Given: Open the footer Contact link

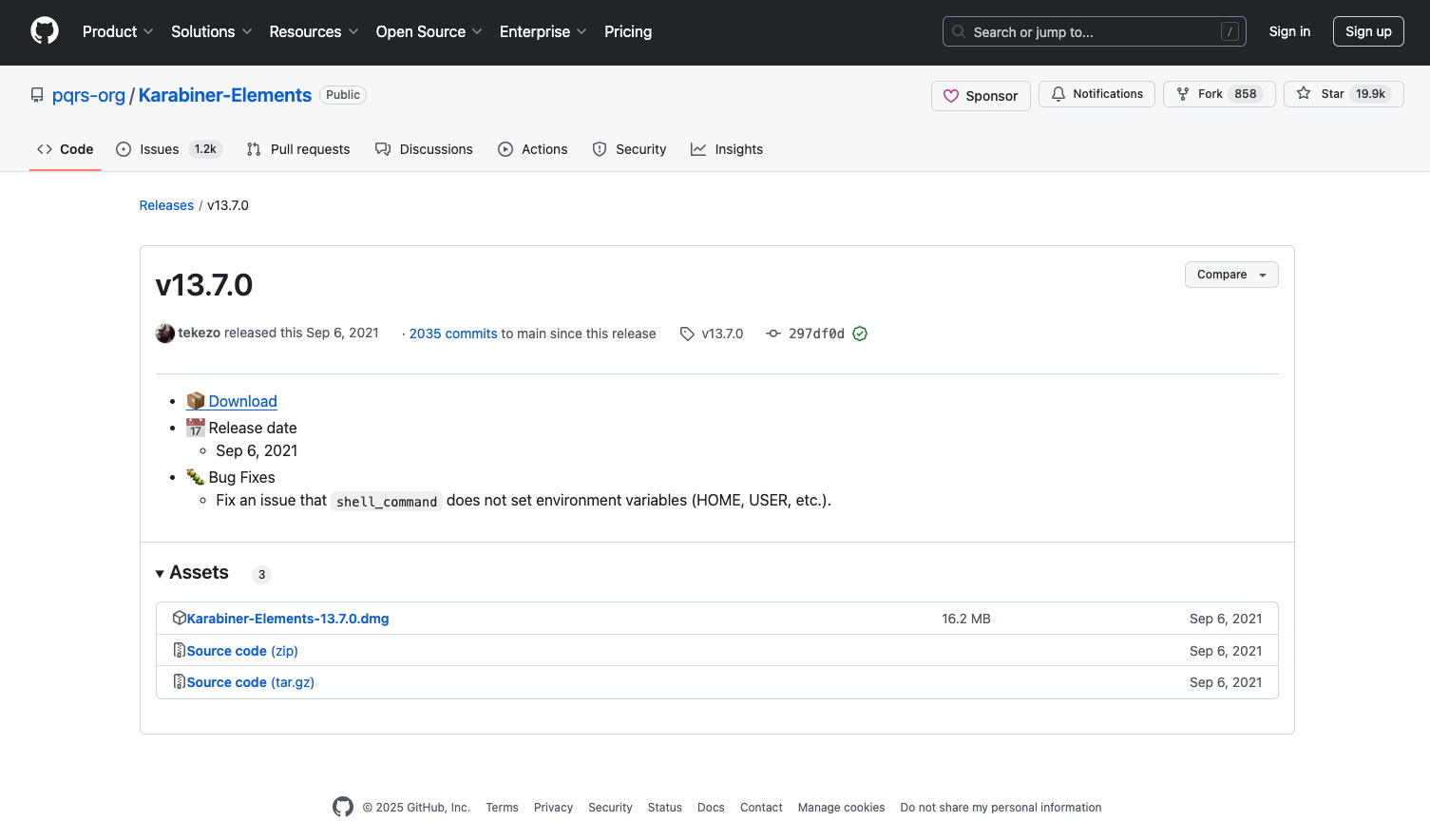Looking at the screenshot, I should point(761,808).
